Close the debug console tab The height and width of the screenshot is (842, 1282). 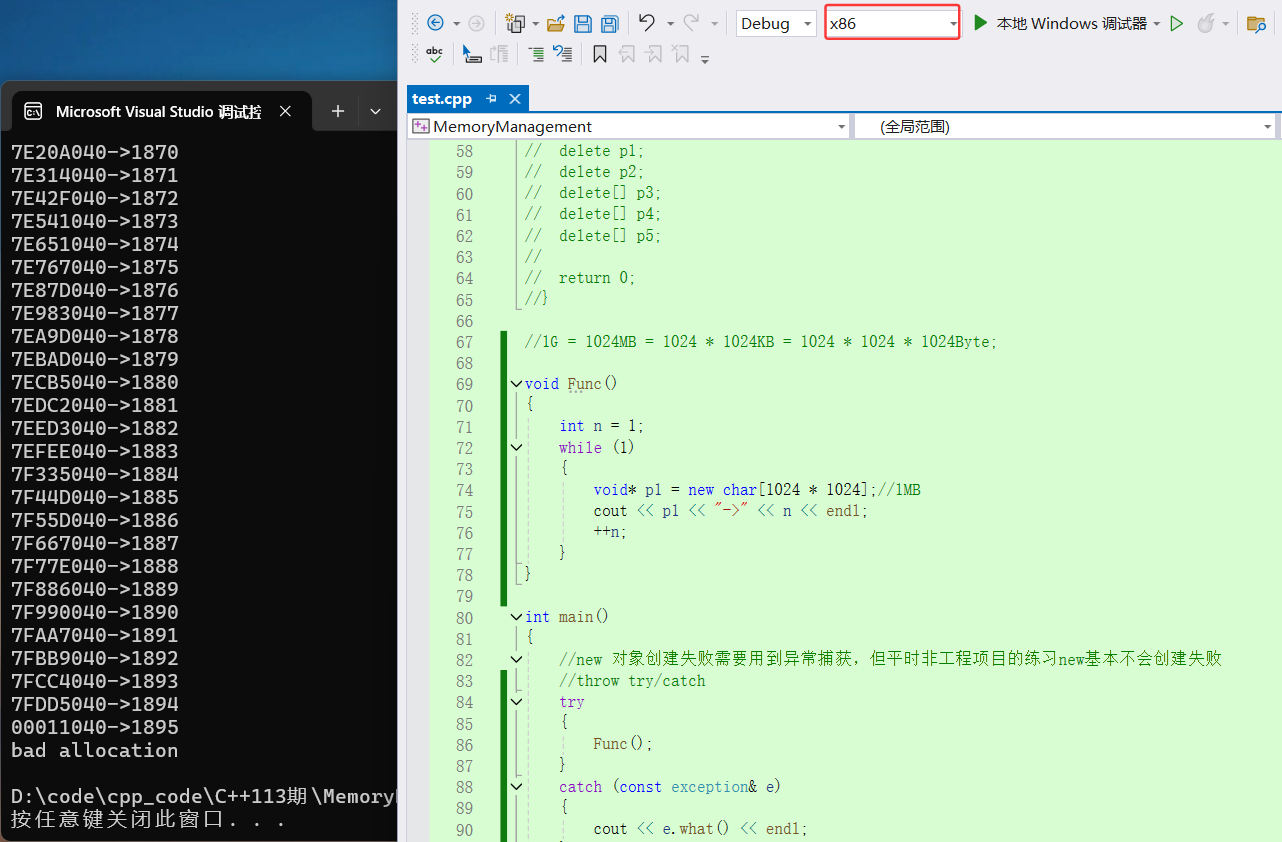click(x=285, y=111)
